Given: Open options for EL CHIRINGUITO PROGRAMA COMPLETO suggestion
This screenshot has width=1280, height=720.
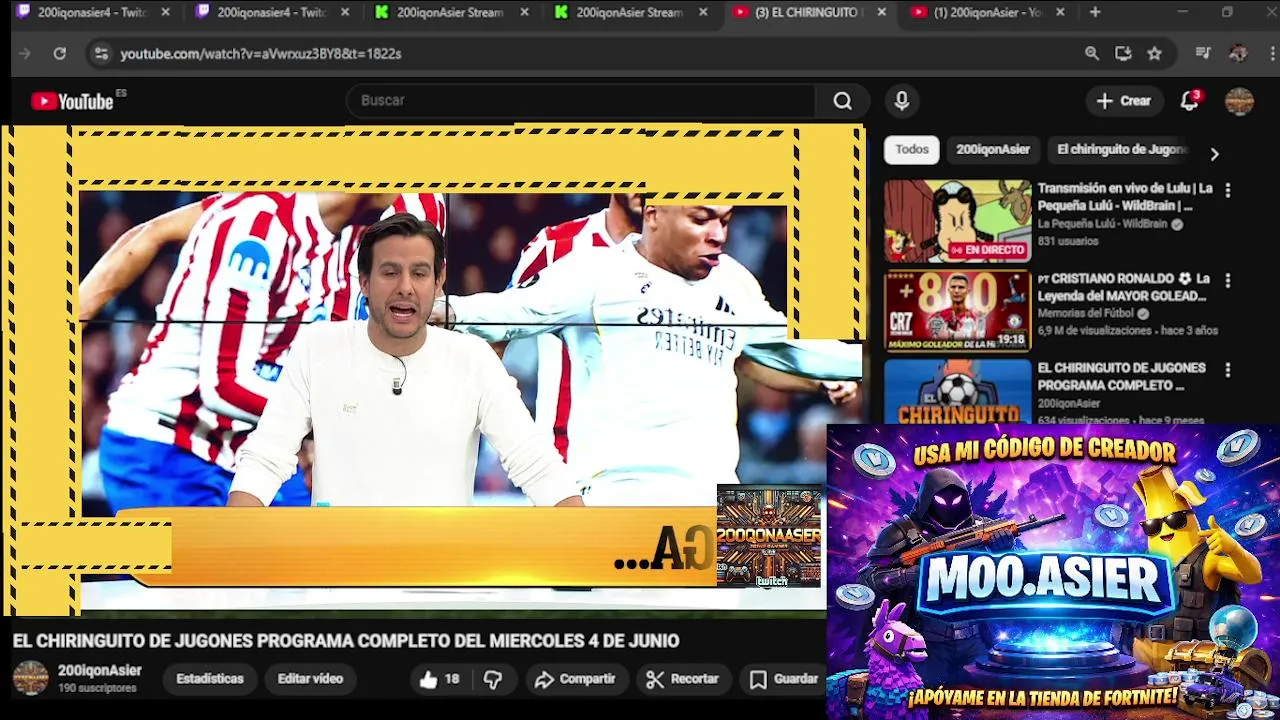Looking at the screenshot, I should pos(1228,370).
